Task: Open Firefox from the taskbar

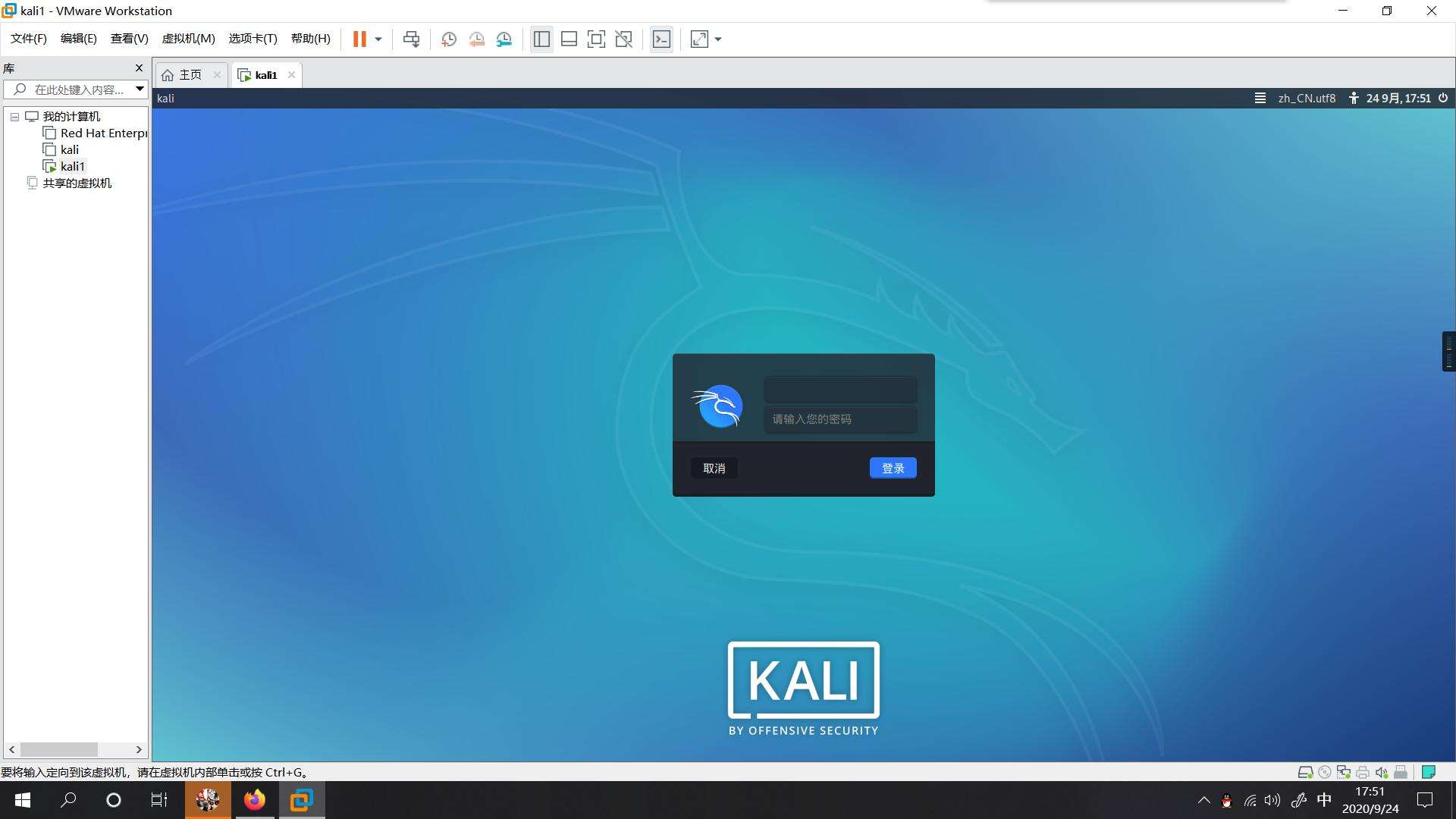Action: point(255,800)
